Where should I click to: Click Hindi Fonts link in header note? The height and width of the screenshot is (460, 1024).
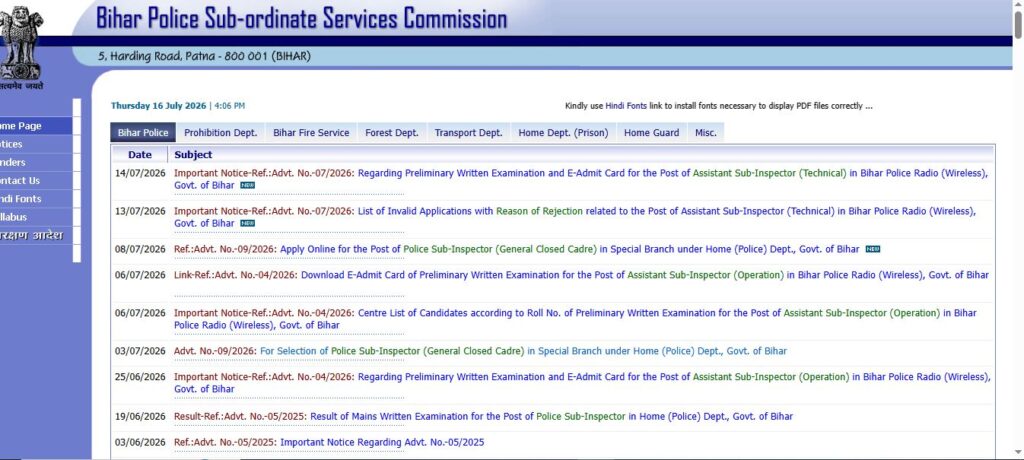click(x=626, y=106)
